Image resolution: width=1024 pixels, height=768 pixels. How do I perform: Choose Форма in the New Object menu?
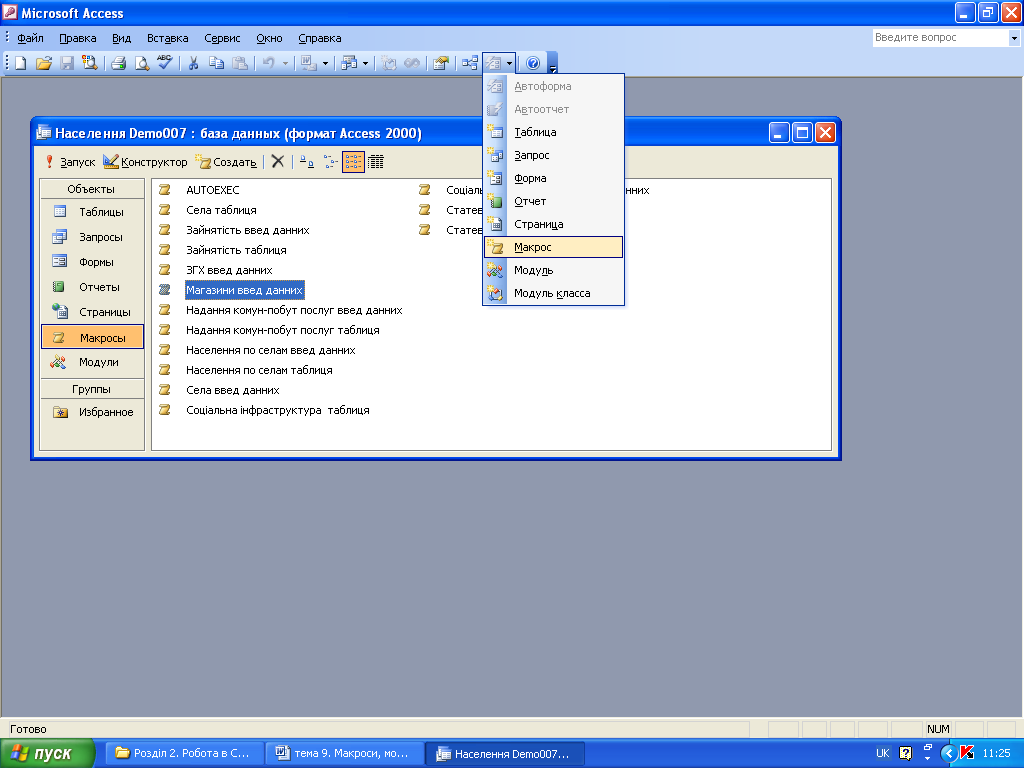click(x=553, y=178)
